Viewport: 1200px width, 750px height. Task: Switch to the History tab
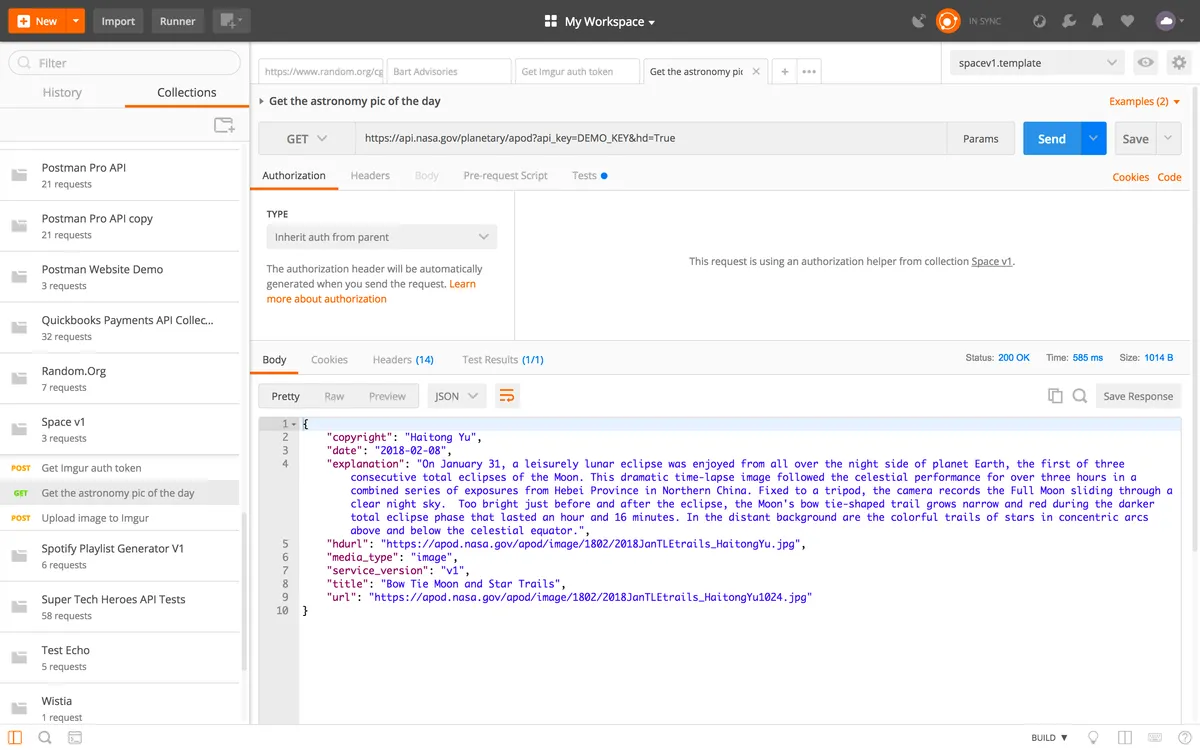(62, 92)
